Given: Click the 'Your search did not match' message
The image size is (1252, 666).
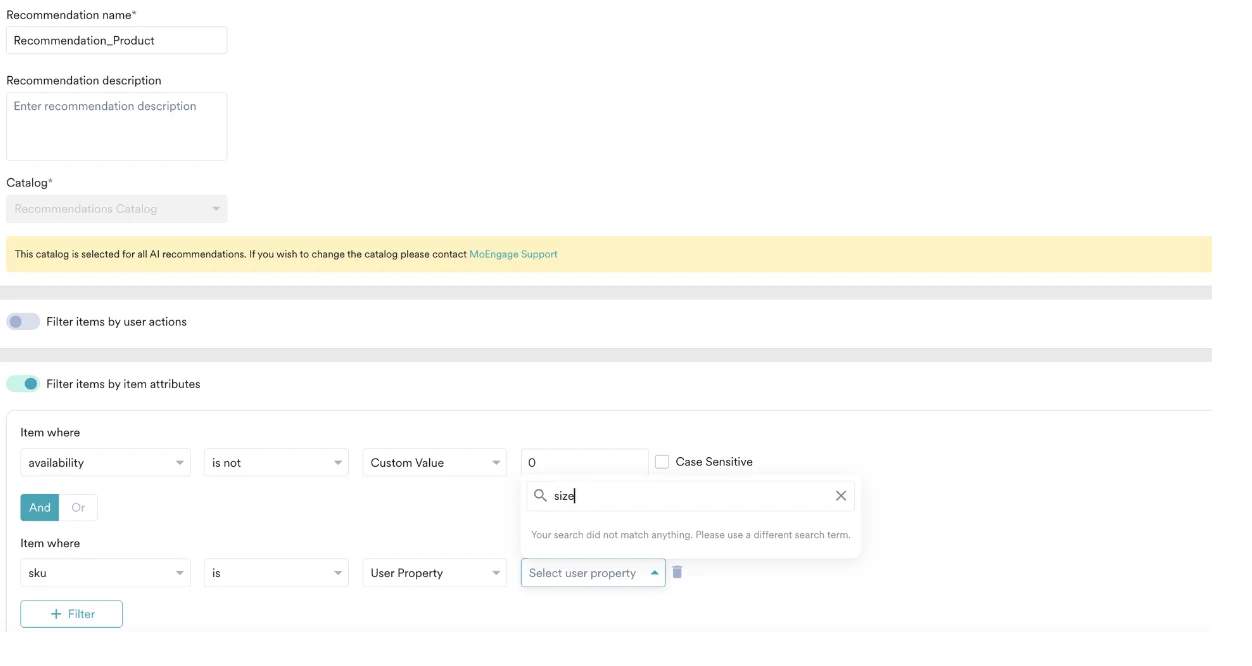Looking at the screenshot, I should [690, 535].
